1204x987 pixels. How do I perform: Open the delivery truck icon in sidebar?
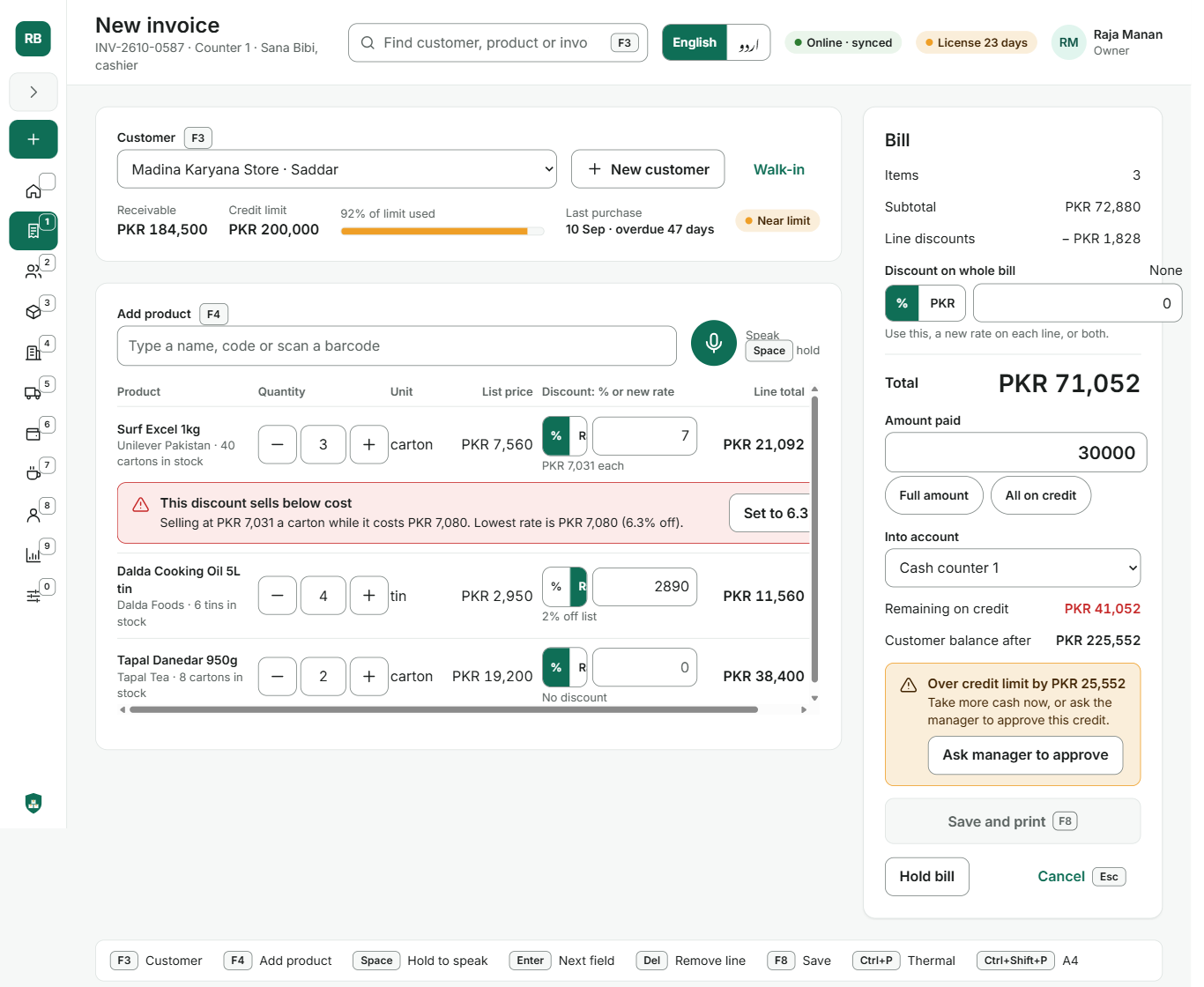[x=33, y=393]
